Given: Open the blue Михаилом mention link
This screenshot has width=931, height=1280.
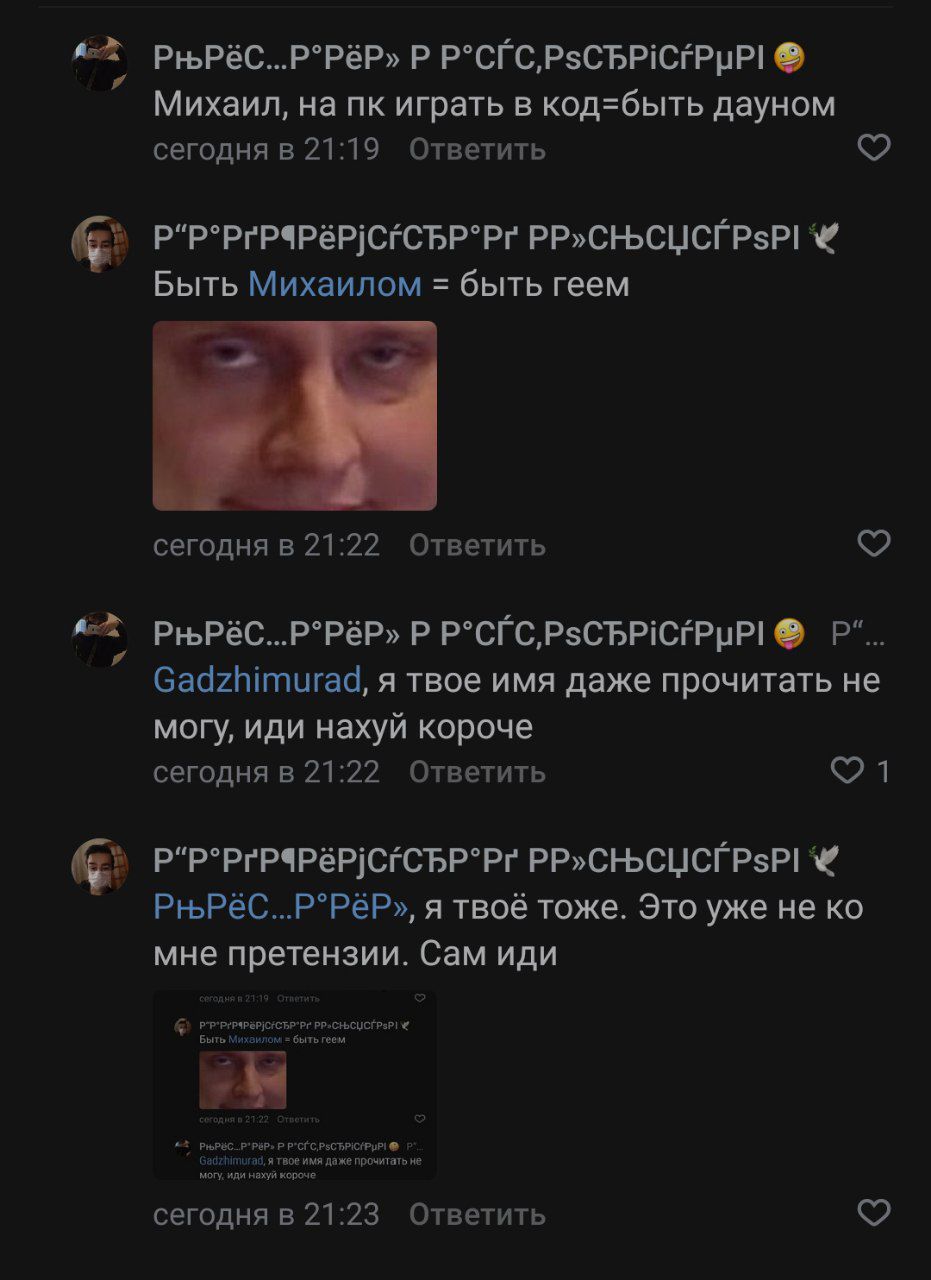Looking at the screenshot, I should [335, 285].
